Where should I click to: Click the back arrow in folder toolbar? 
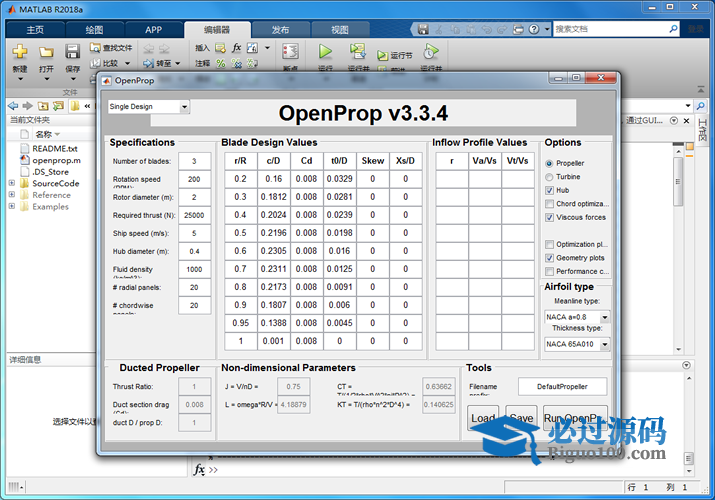pyautogui.click(x=12, y=105)
